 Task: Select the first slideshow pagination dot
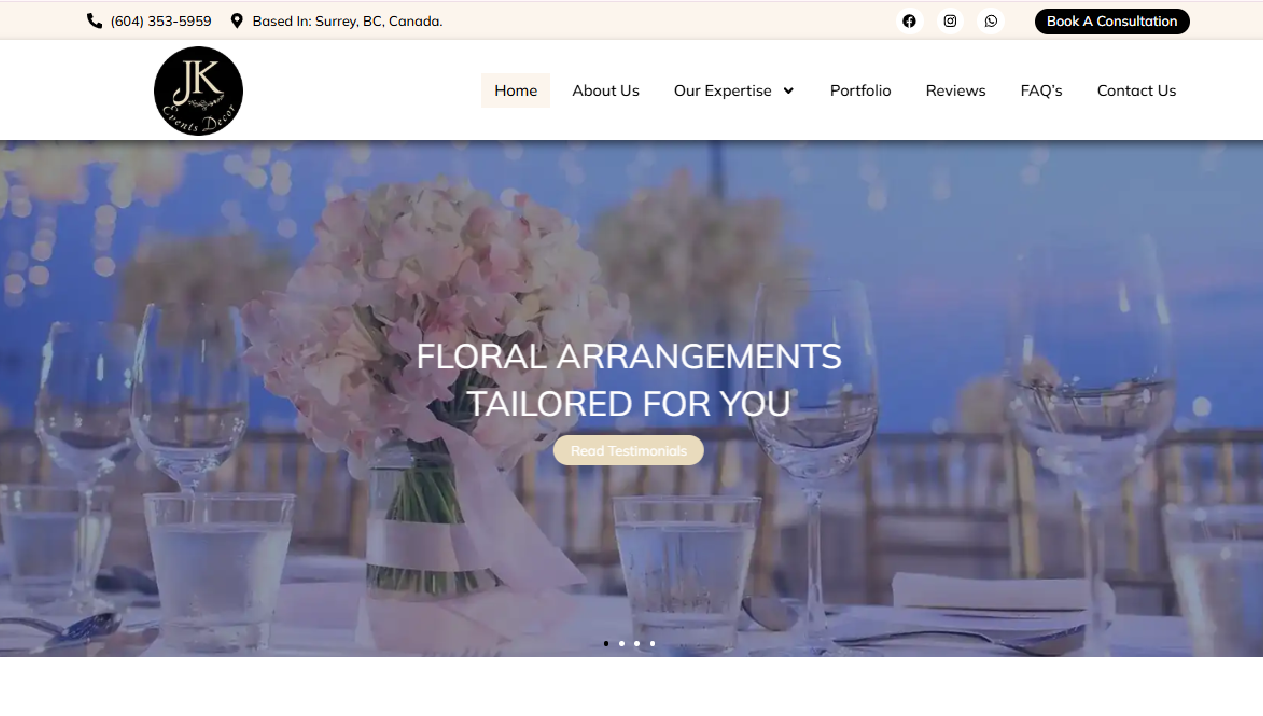pos(606,644)
